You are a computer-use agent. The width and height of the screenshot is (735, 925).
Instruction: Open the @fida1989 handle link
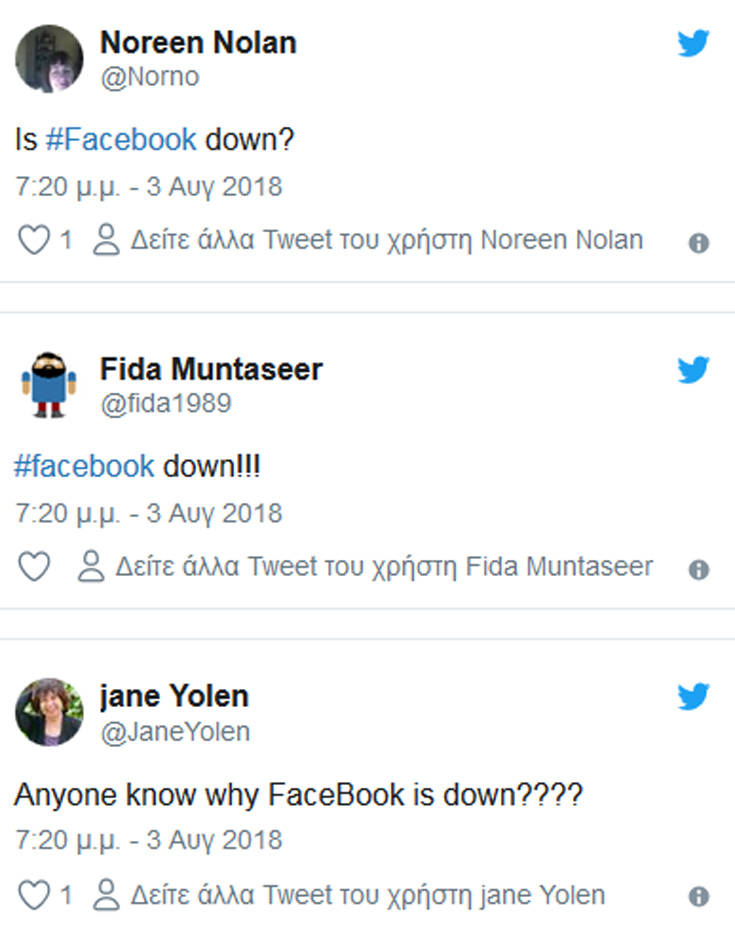point(166,404)
